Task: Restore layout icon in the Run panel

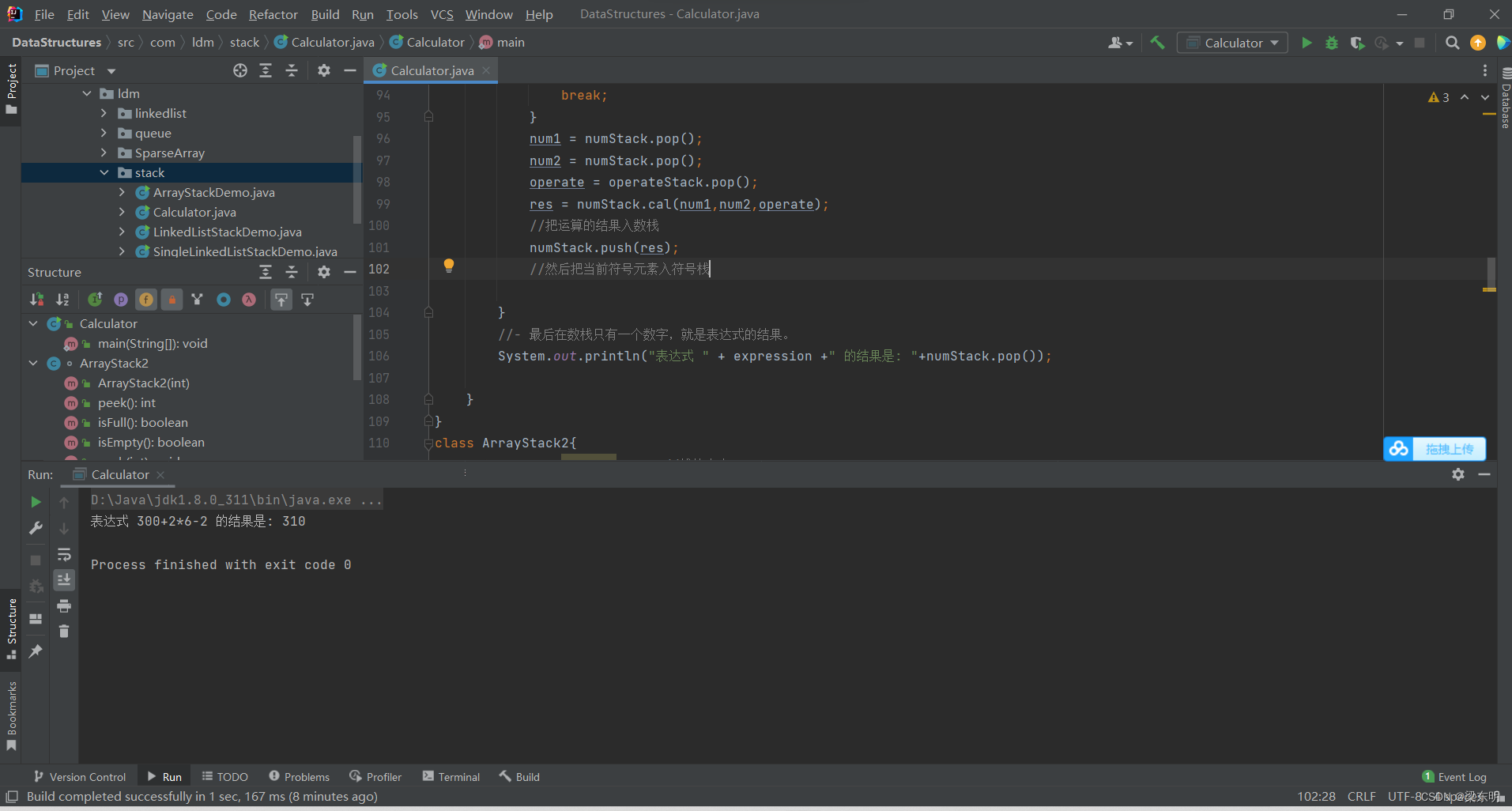Action: click(x=36, y=619)
